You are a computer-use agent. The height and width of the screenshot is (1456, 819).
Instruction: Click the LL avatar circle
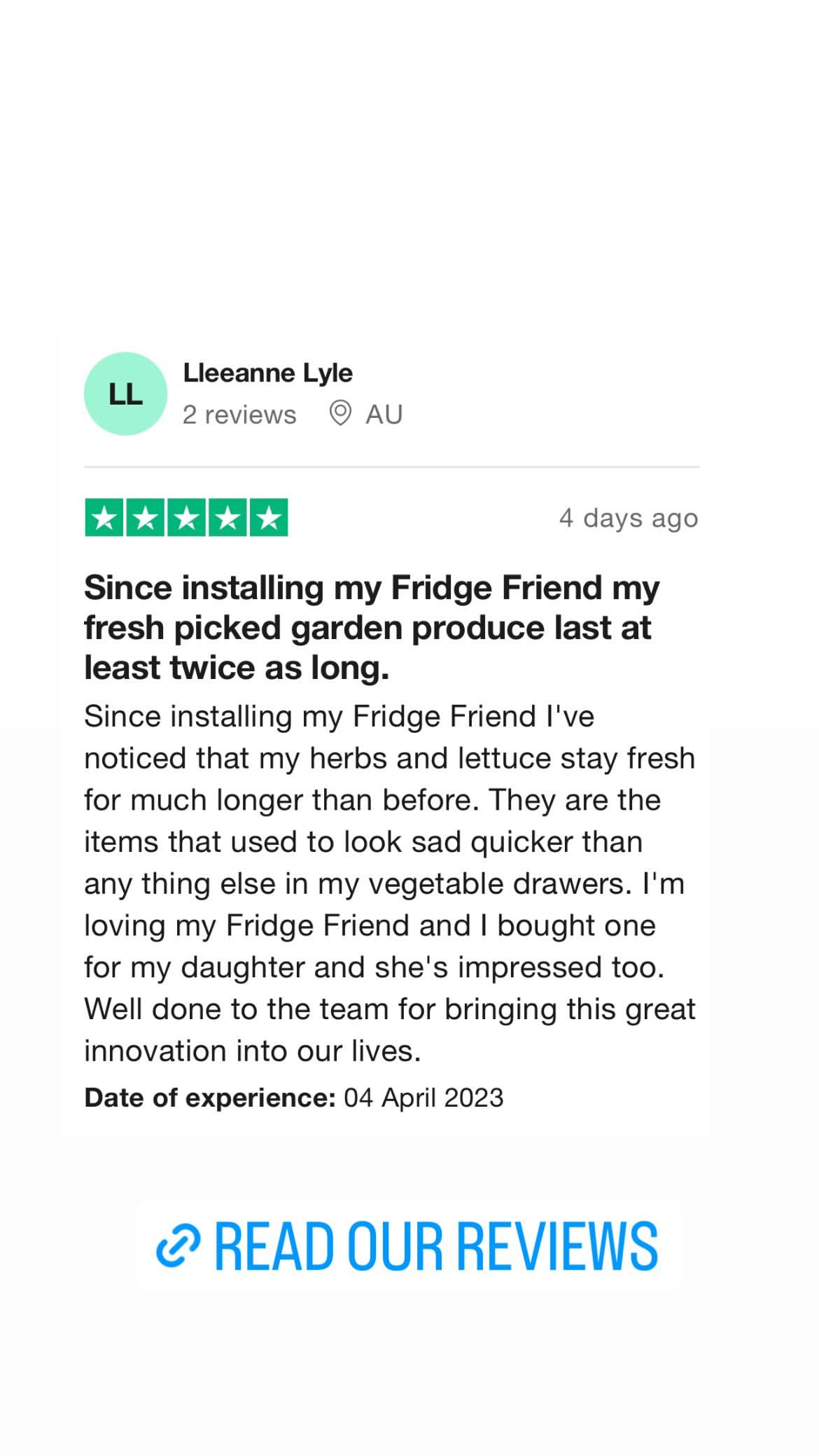click(x=125, y=393)
